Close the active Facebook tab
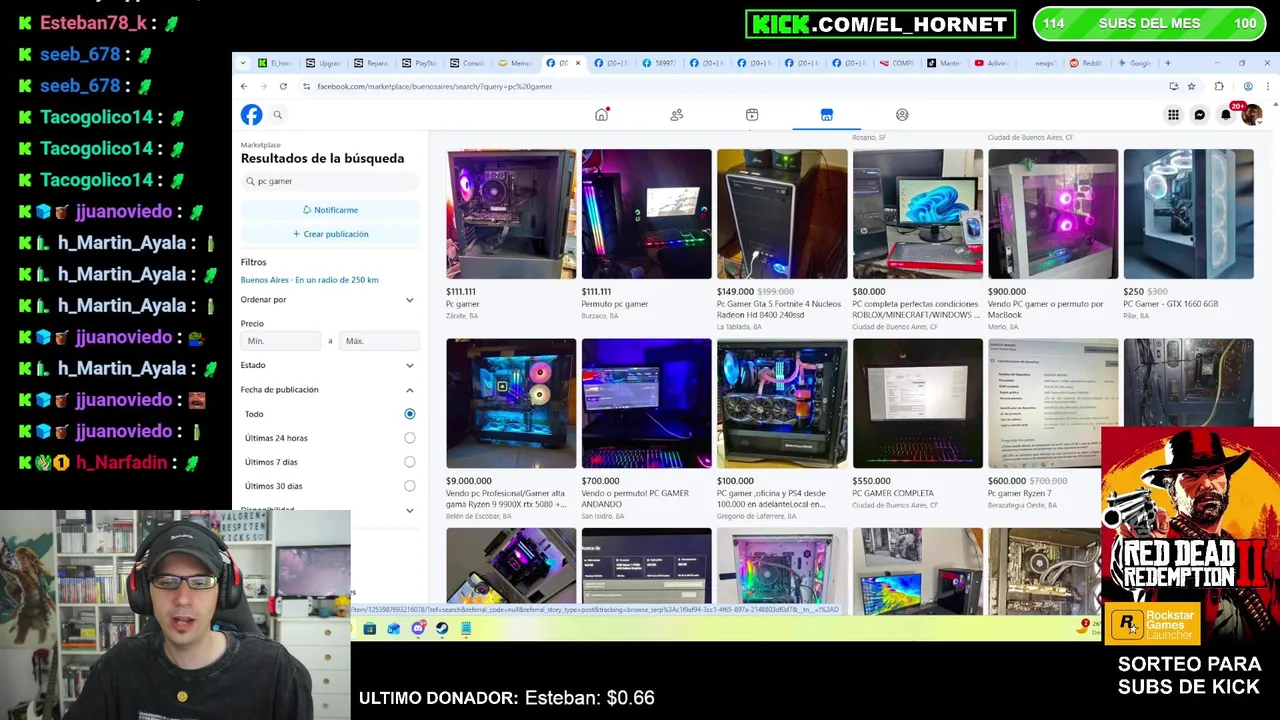 point(577,63)
